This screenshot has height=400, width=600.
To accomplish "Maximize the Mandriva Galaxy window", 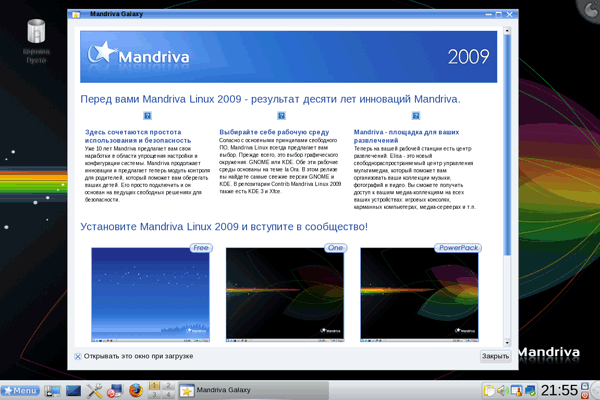I will 499,15.
